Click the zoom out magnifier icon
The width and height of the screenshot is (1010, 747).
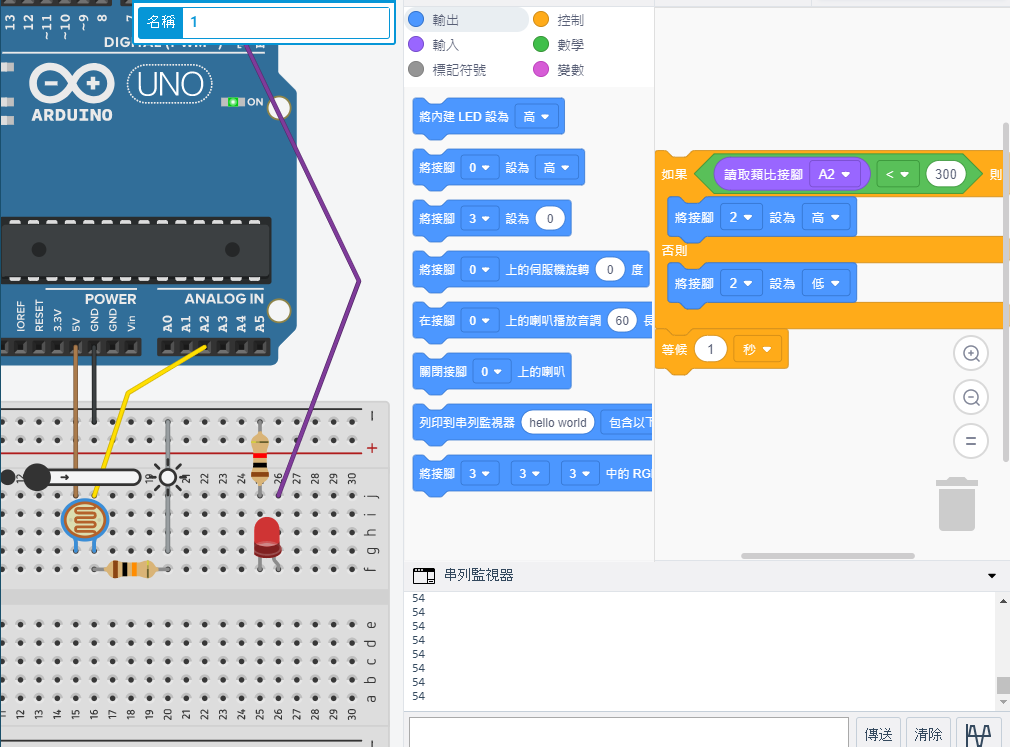click(x=970, y=397)
